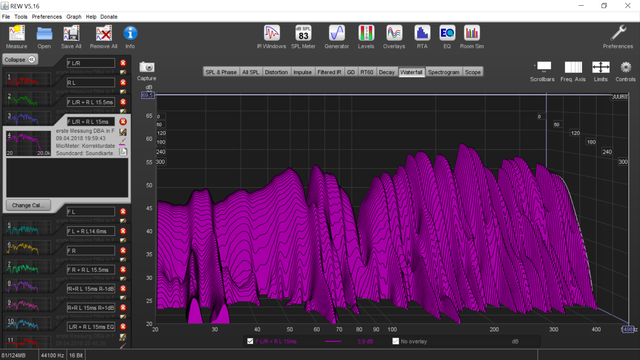Remove the 'F L' measurement
640x360 pixels.
pos(123,211)
